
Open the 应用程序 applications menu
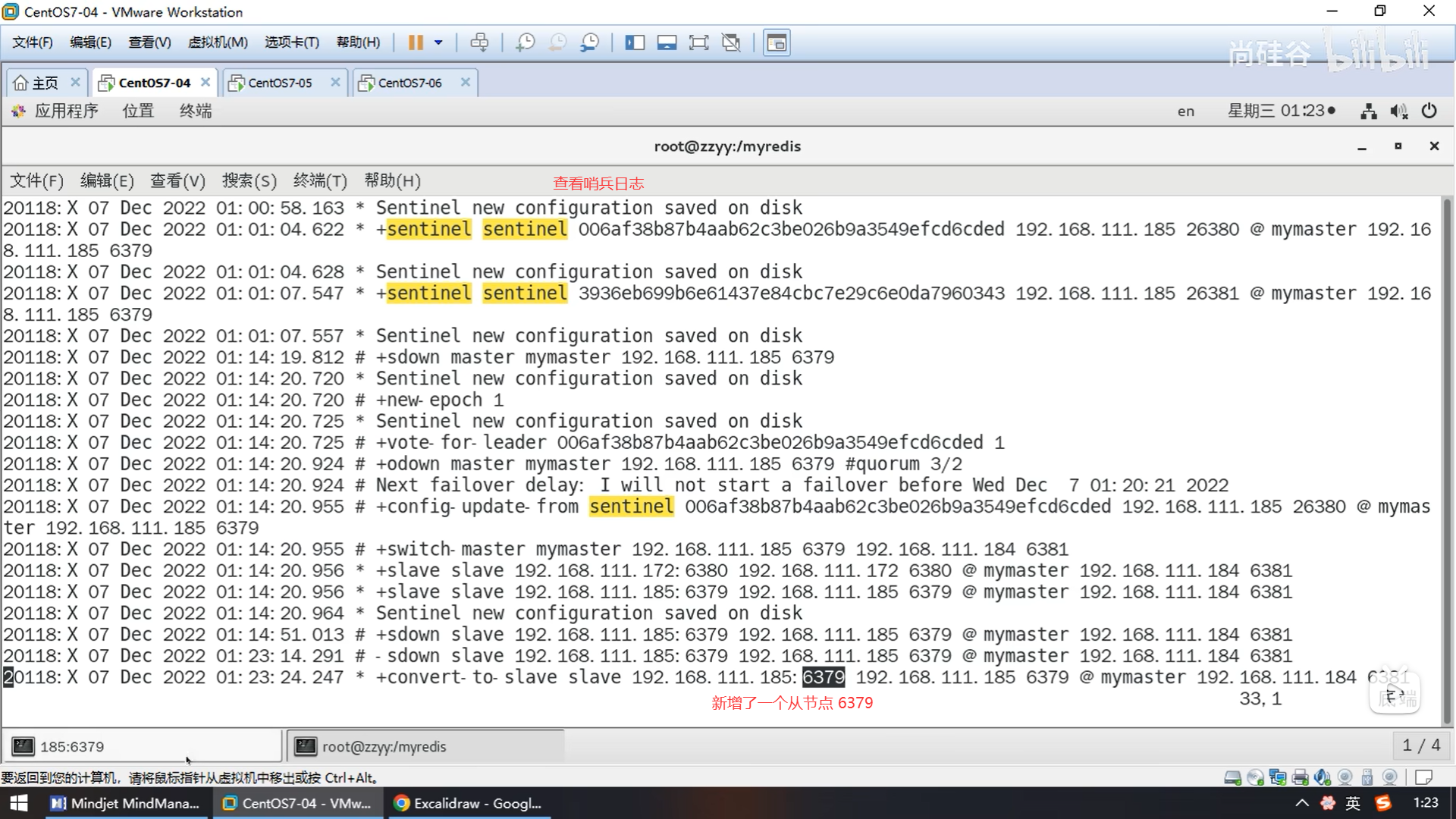click(x=66, y=111)
